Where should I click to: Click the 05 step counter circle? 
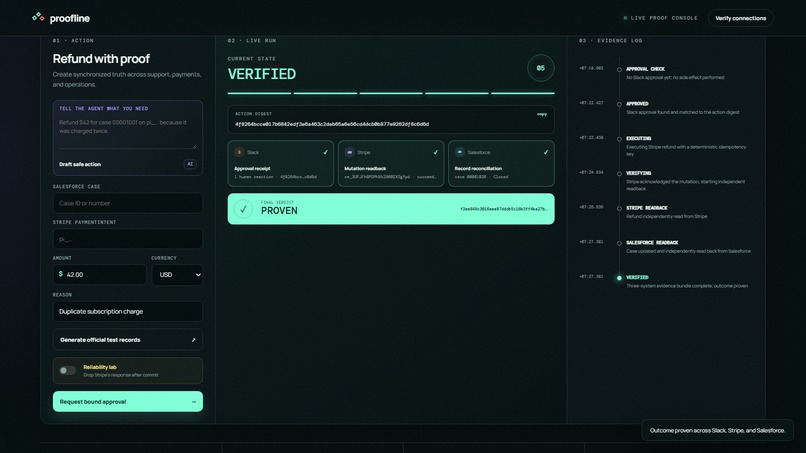click(541, 68)
